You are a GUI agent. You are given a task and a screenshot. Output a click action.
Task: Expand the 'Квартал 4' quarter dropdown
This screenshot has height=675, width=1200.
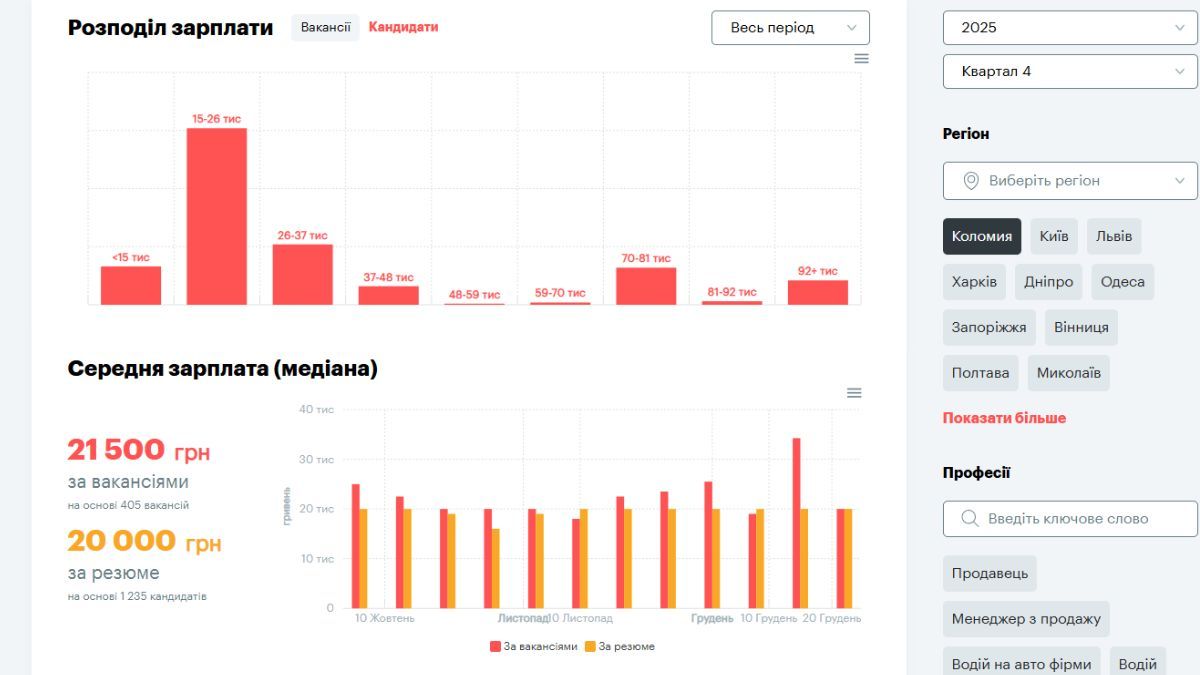1069,72
